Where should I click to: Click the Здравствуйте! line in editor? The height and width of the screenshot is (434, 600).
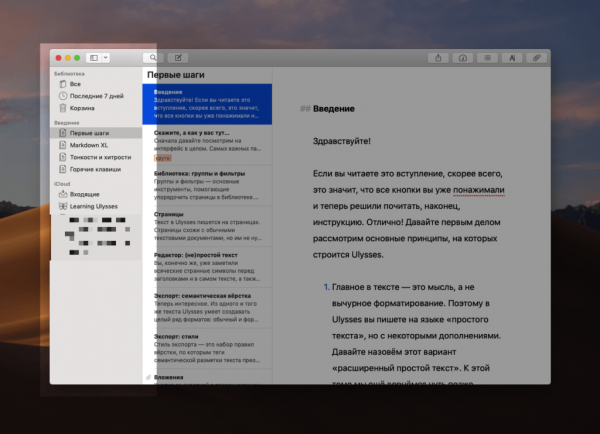342,141
